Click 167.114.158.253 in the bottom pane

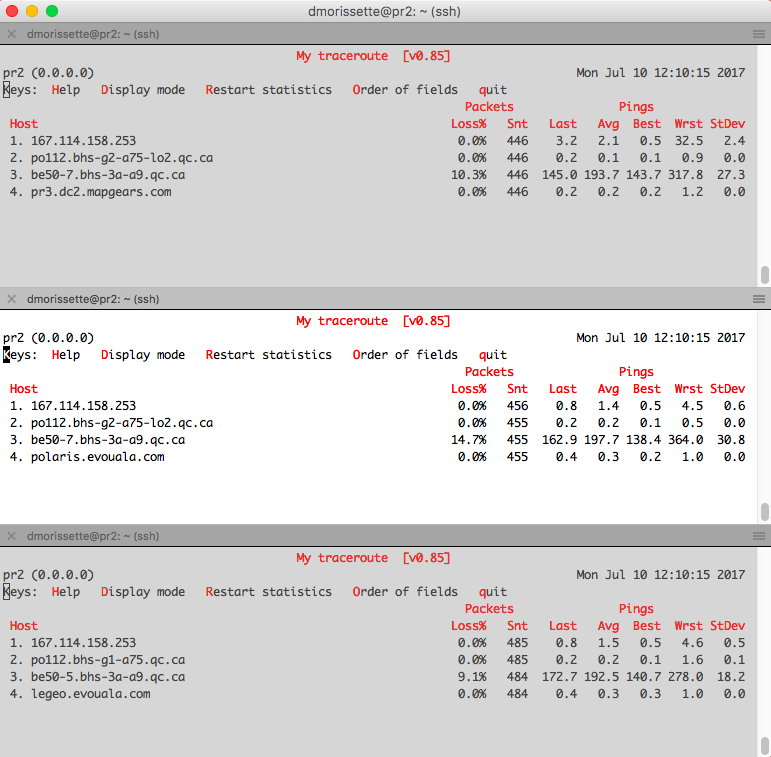pyautogui.click(x=84, y=643)
